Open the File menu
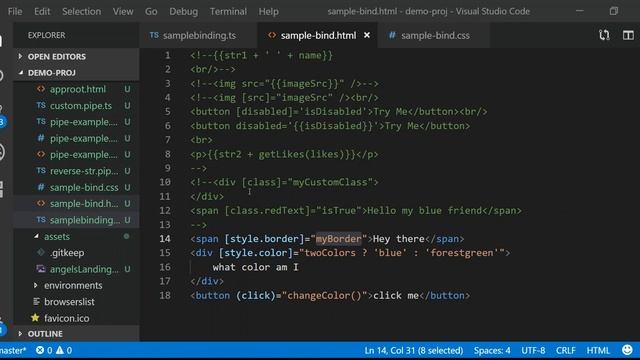The image size is (640, 360). pyautogui.click(x=15, y=11)
